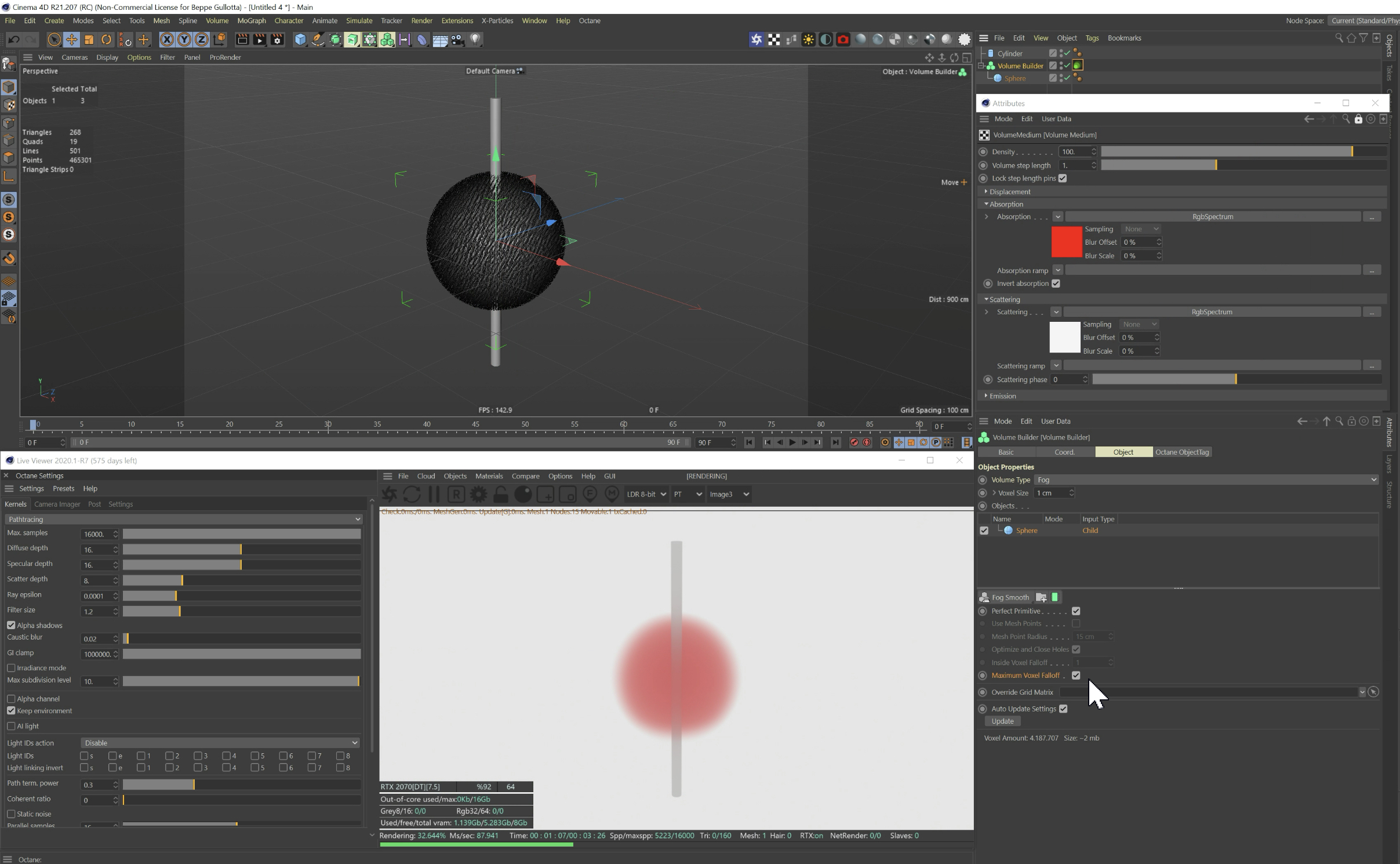Uncheck the Alpha shadows checkbox

click(x=11, y=625)
